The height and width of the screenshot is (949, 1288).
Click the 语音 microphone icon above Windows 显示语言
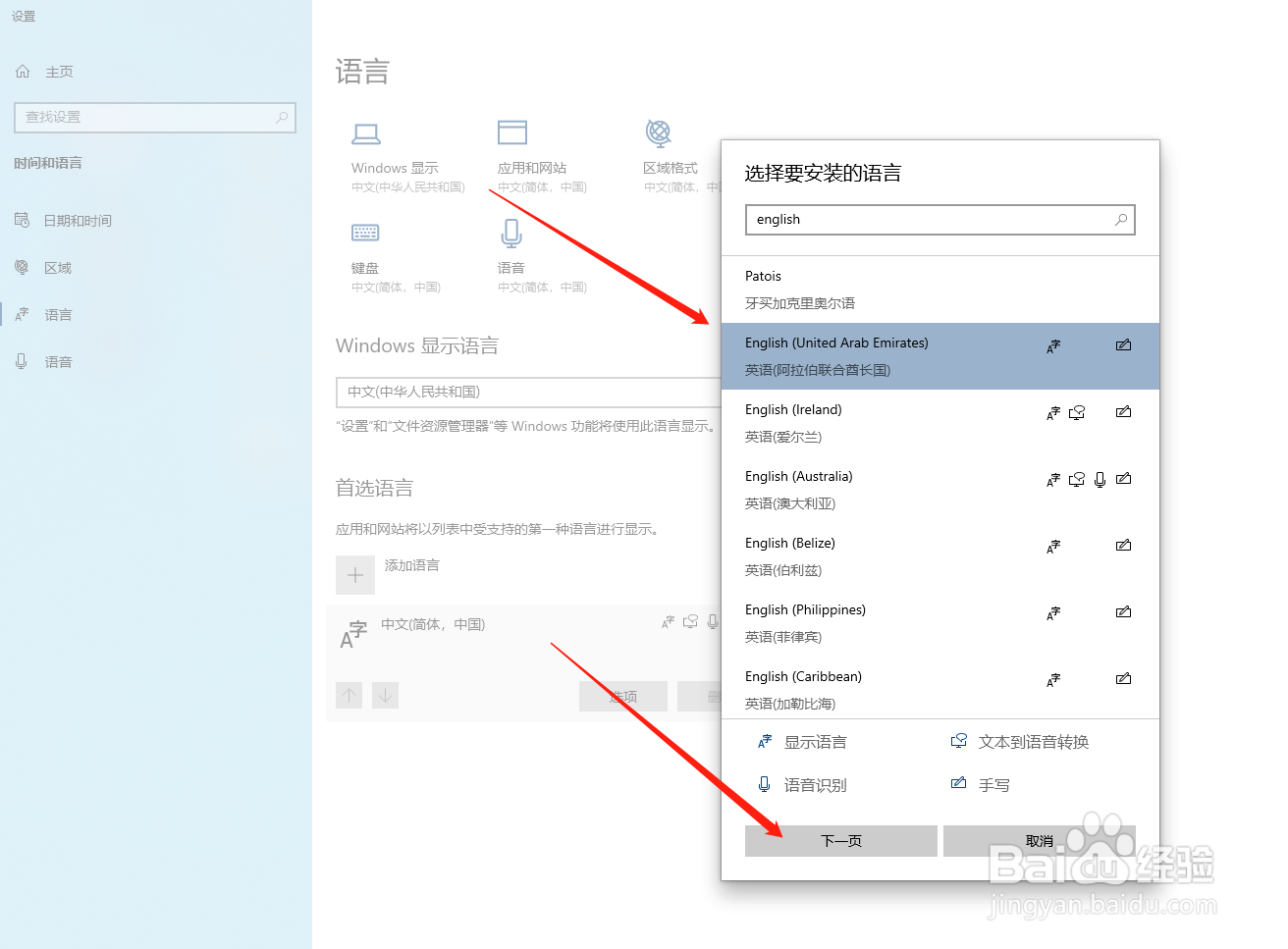tap(511, 233)
